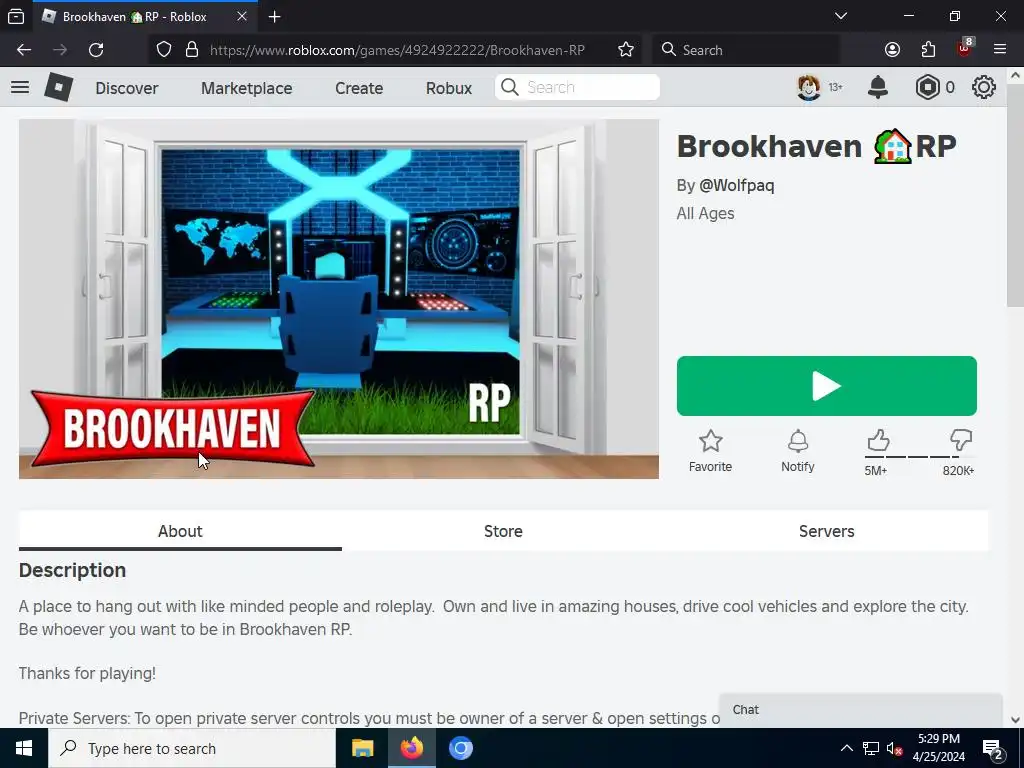Image resolution: width=1024 pixels, height=768 pixels.
Task: Open the Robux balance icon
Action: point(927,87)
